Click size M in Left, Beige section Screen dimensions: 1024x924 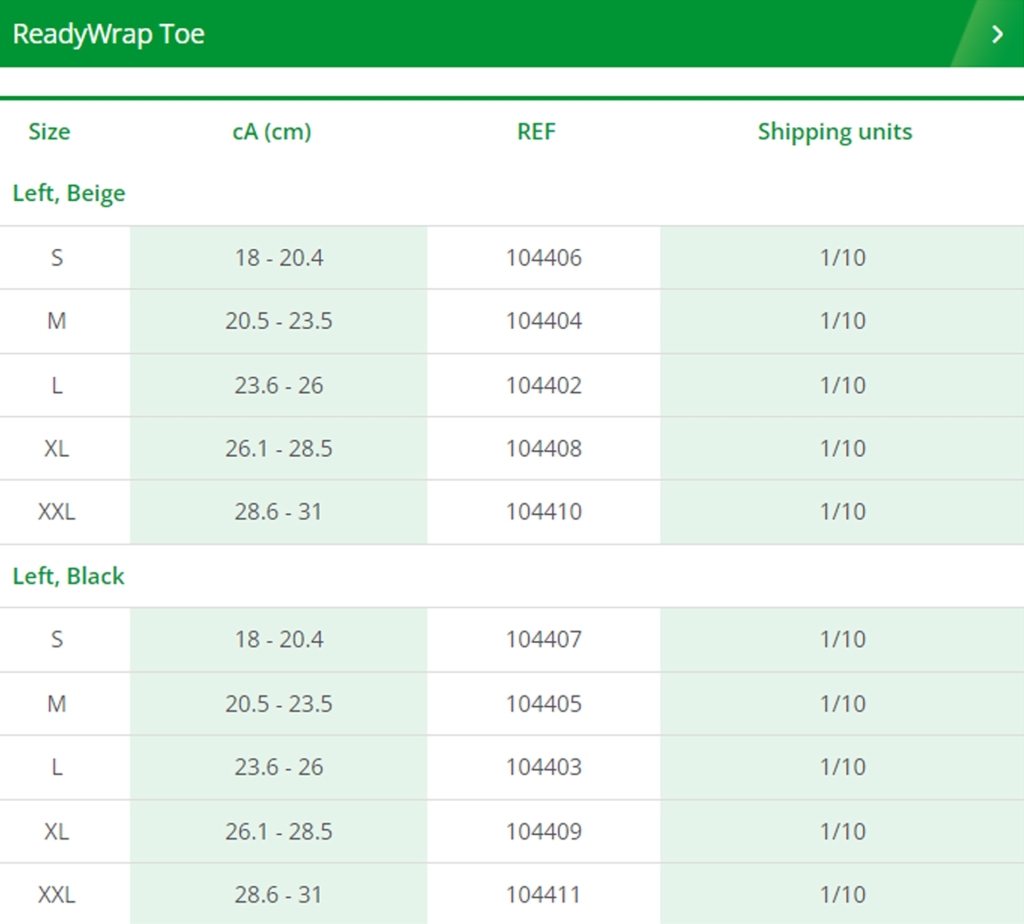point(57,321)
